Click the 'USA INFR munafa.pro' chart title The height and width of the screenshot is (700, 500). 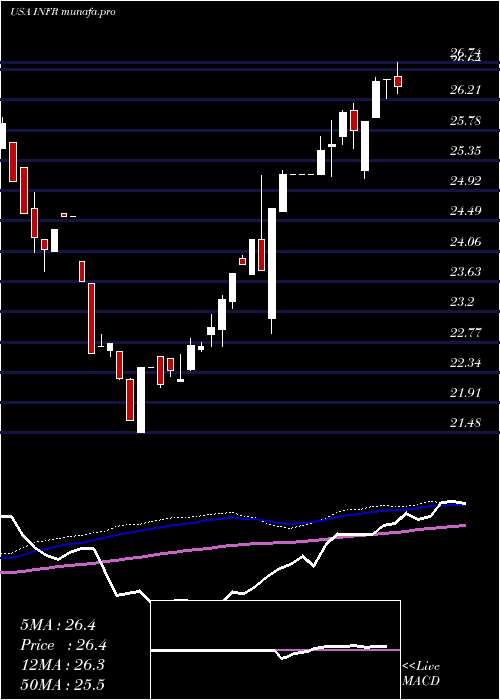pos(63,12)
